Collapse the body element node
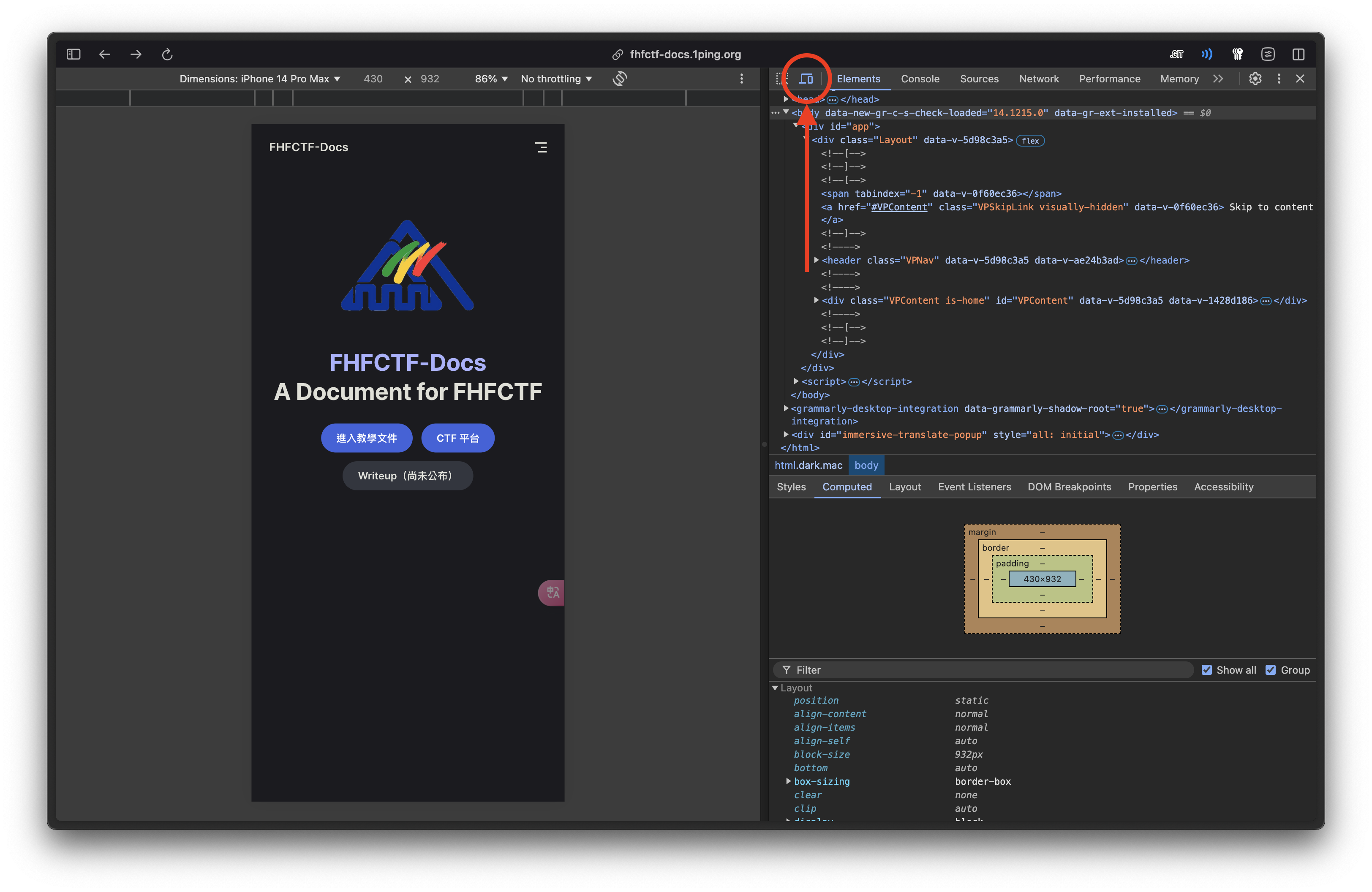The image size is (1372, 892). tap(786, 112)
